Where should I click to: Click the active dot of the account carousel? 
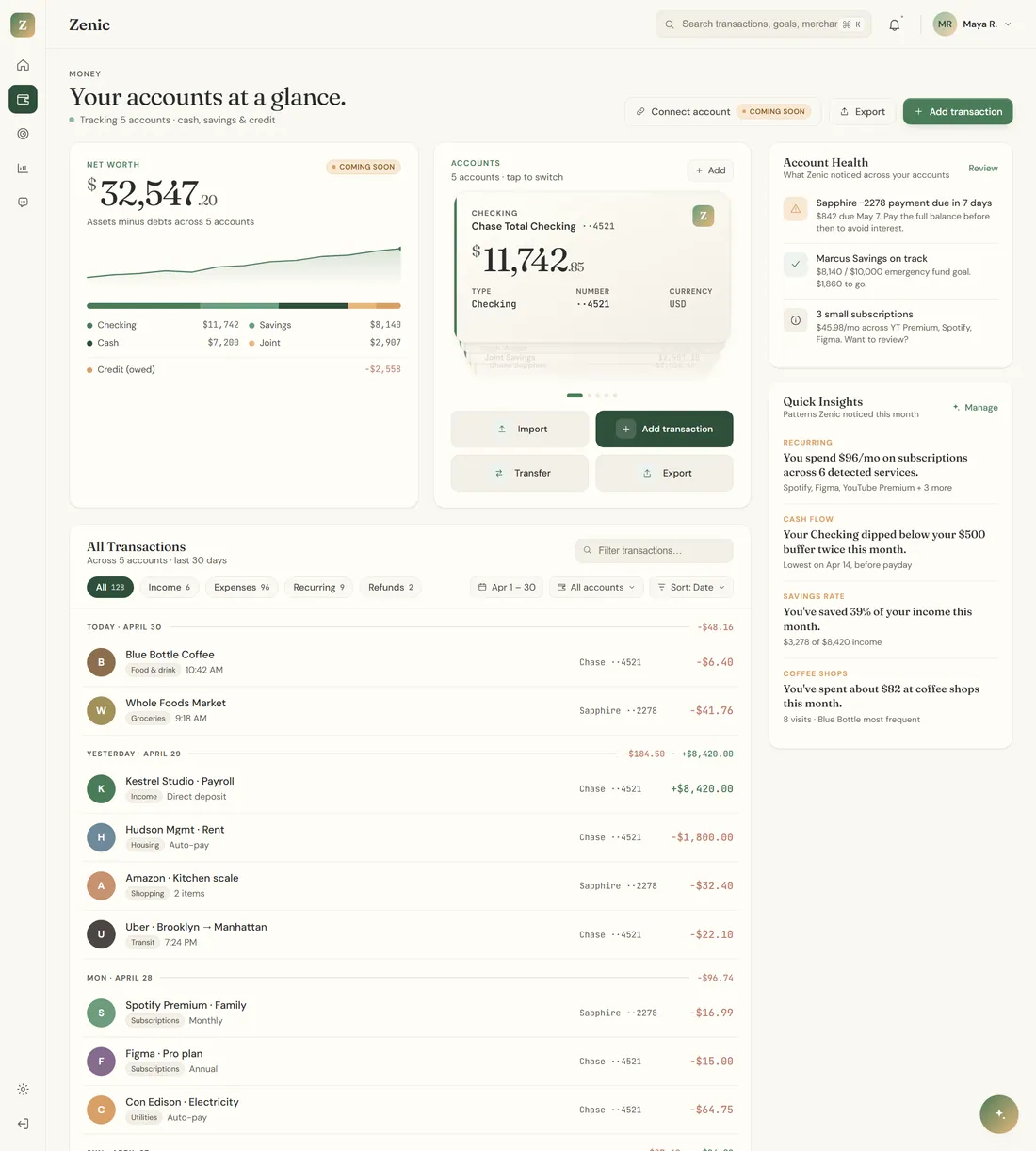tap(575, 396)
